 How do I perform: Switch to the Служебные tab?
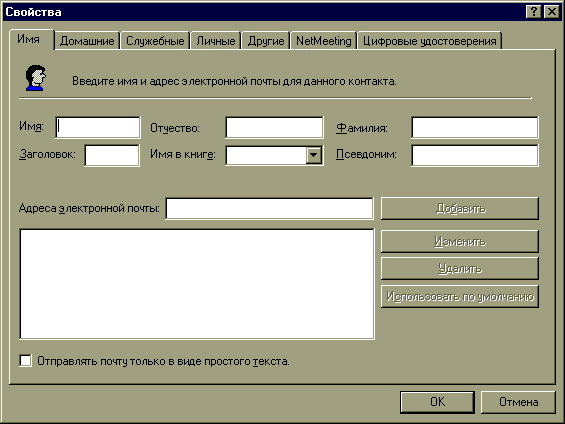155,41
